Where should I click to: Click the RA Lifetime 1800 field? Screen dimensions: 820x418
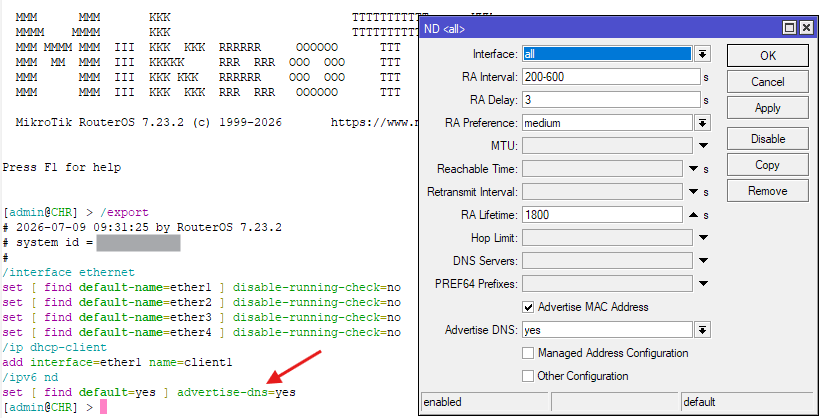[x=602, y=215]
